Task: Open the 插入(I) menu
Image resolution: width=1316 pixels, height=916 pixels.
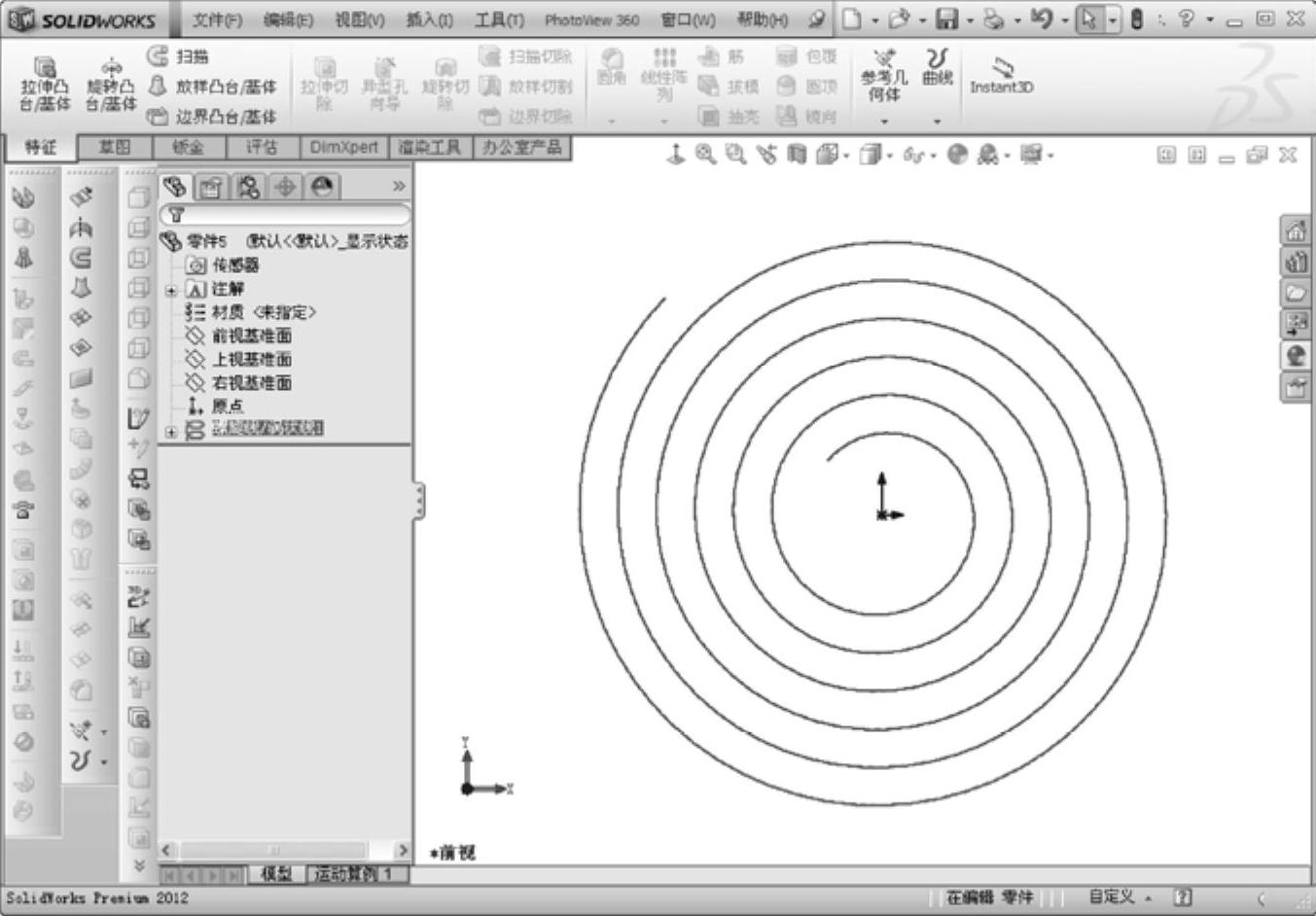Action: point(429,19)
